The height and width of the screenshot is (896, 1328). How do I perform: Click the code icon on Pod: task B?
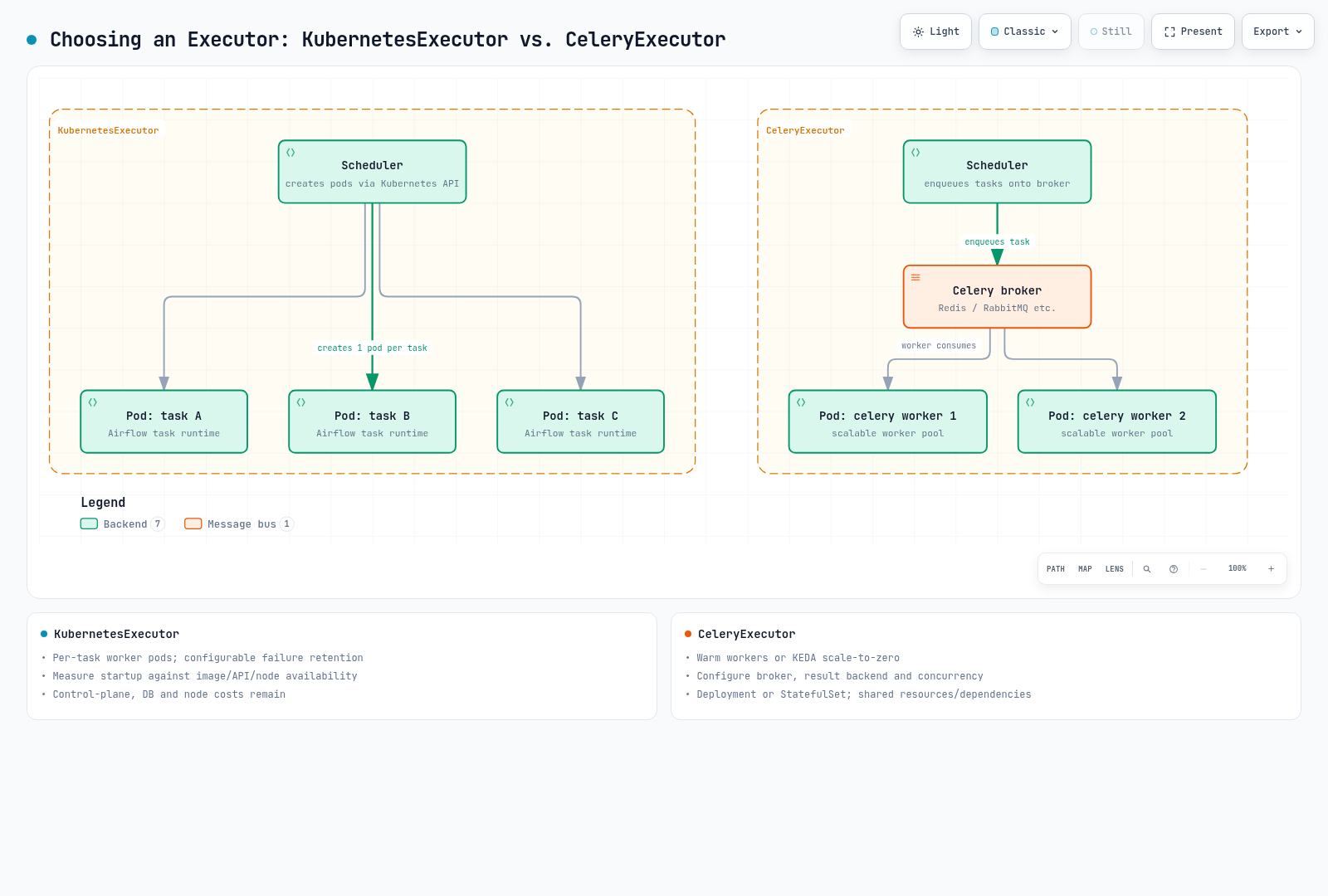click(x=301, y=402)
